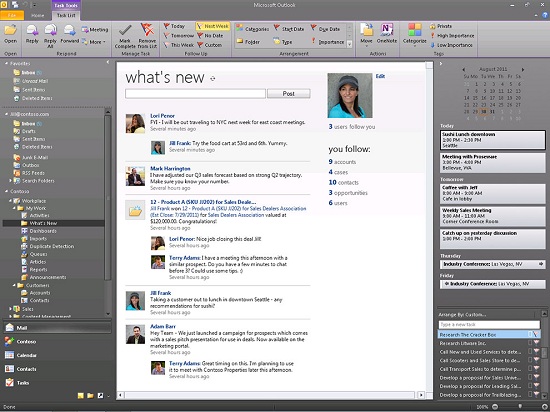Select the Forward icon in the ribbon

69,31
